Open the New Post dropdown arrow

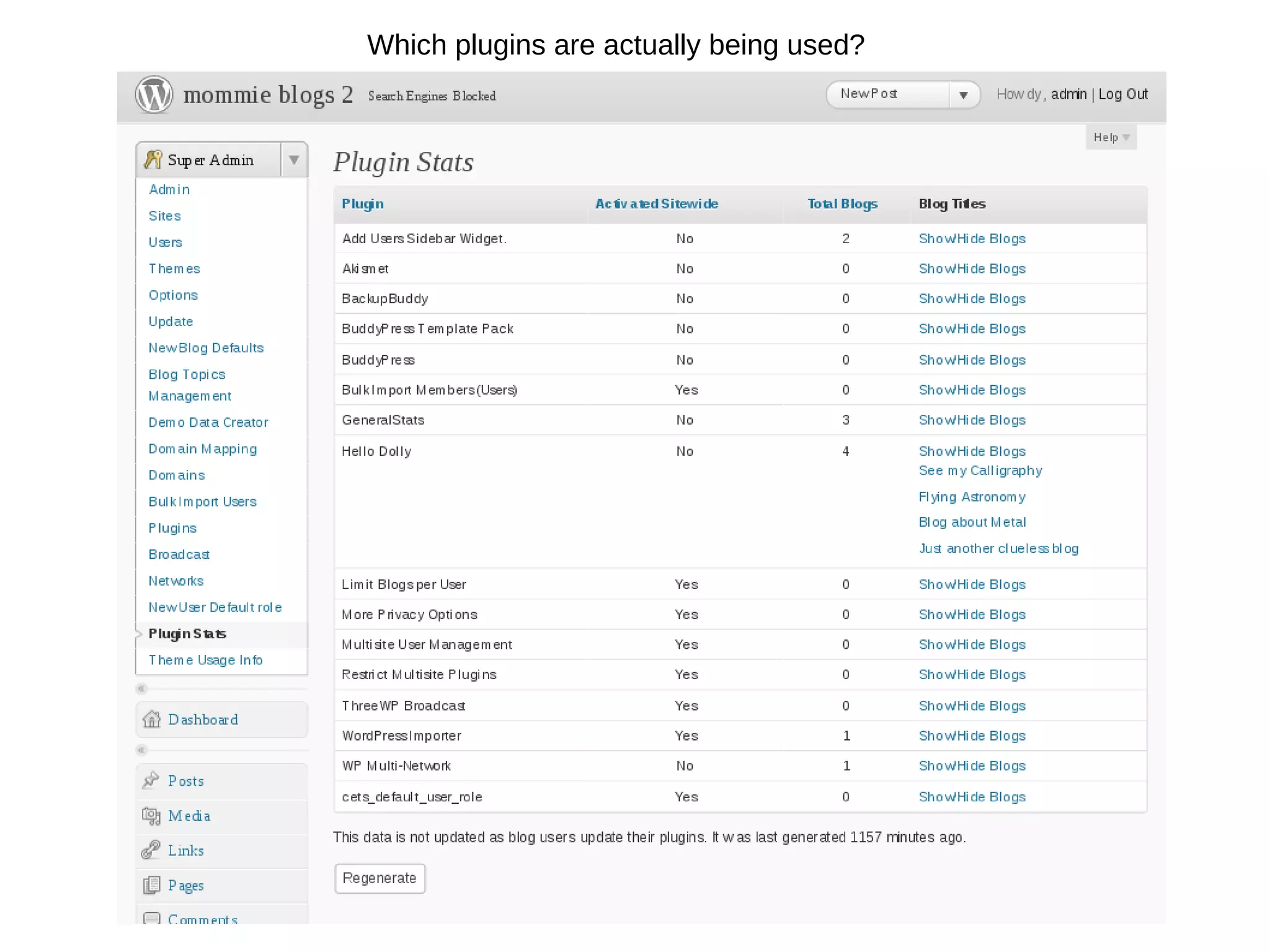click(964, 95)
